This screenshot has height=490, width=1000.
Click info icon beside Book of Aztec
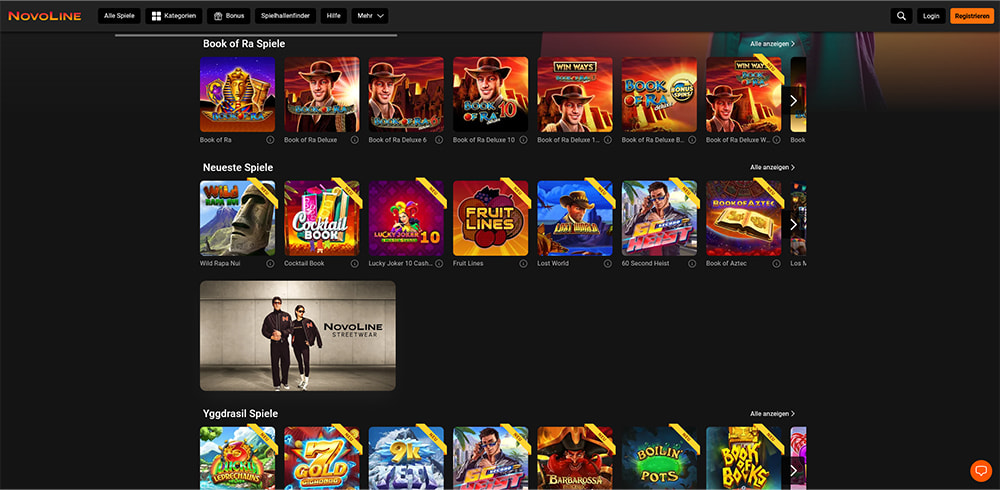(776, 264)
